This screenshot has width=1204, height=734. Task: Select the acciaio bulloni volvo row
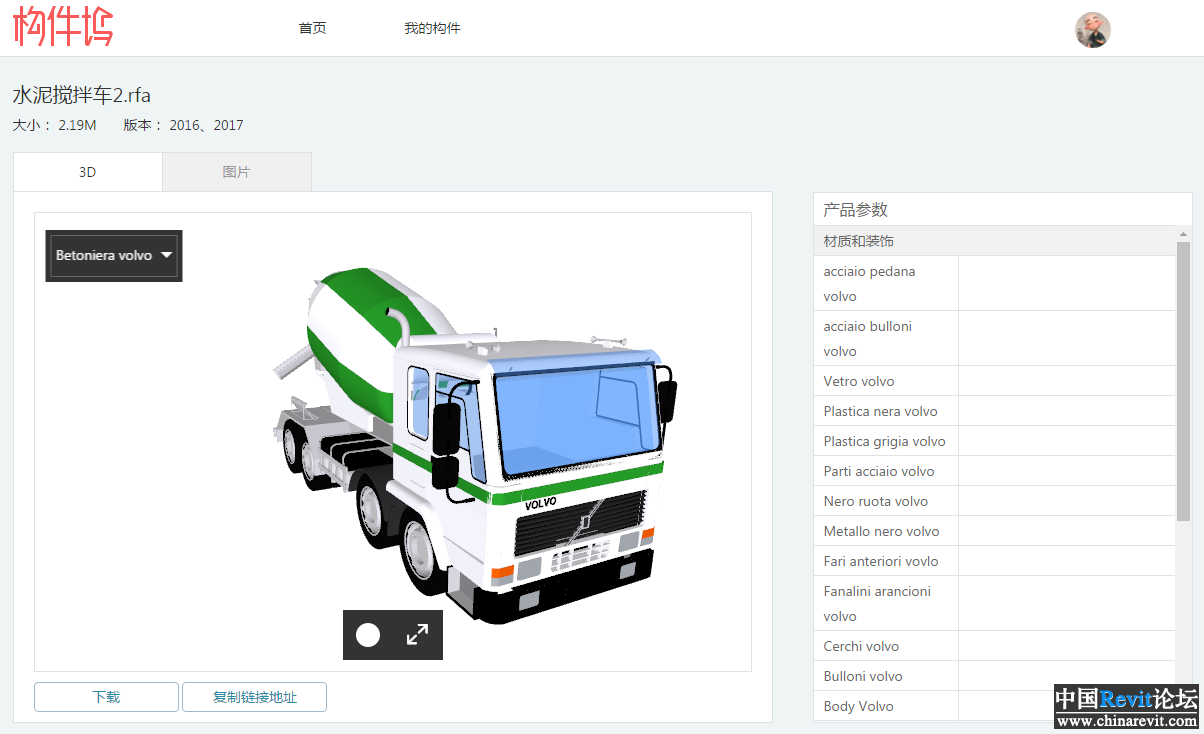(994, 338)
